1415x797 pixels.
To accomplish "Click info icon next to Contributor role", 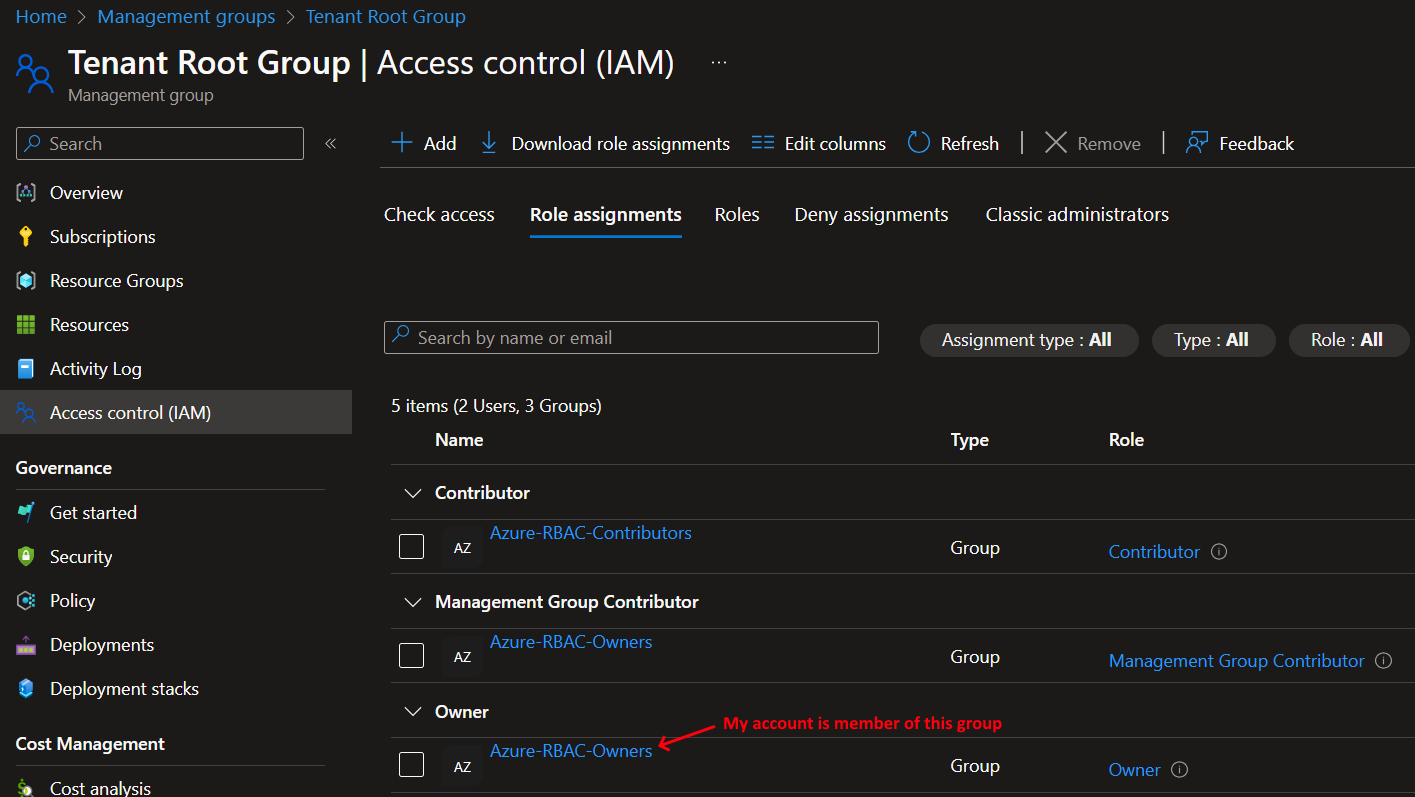I will point(1219,552).
